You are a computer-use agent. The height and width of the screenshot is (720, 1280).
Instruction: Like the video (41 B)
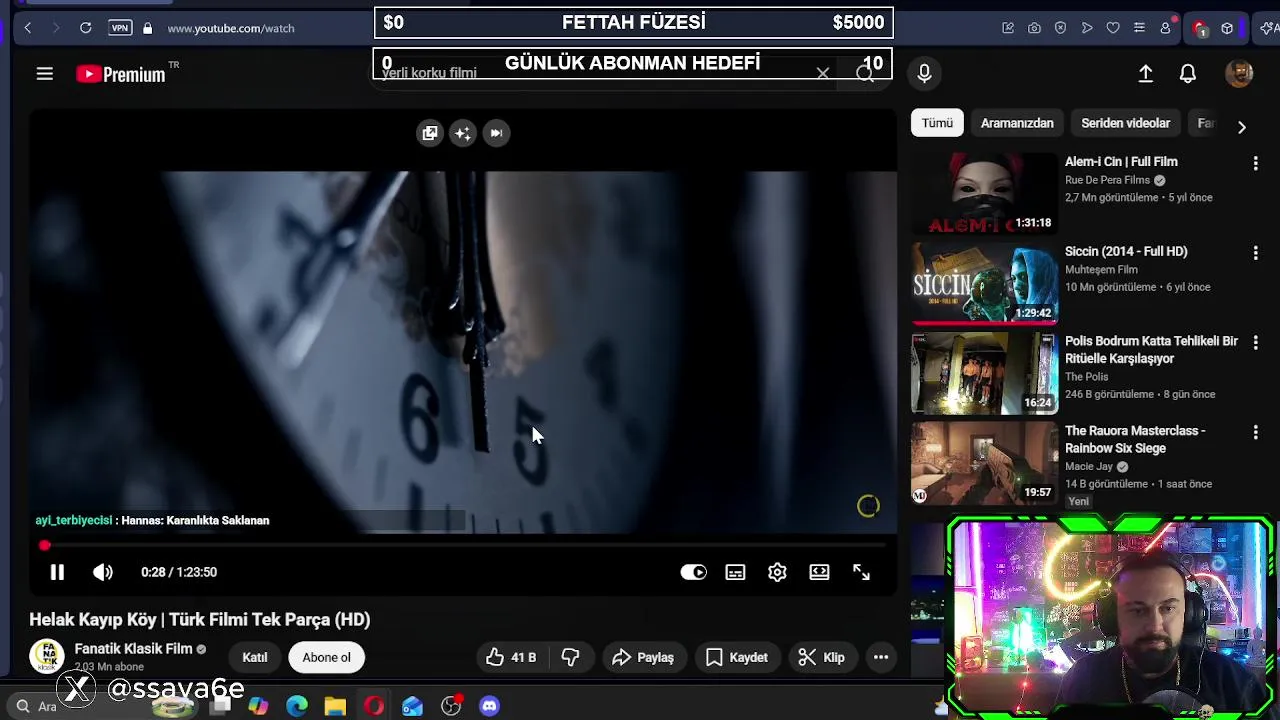pyautogui.click(x=512, y=657)
